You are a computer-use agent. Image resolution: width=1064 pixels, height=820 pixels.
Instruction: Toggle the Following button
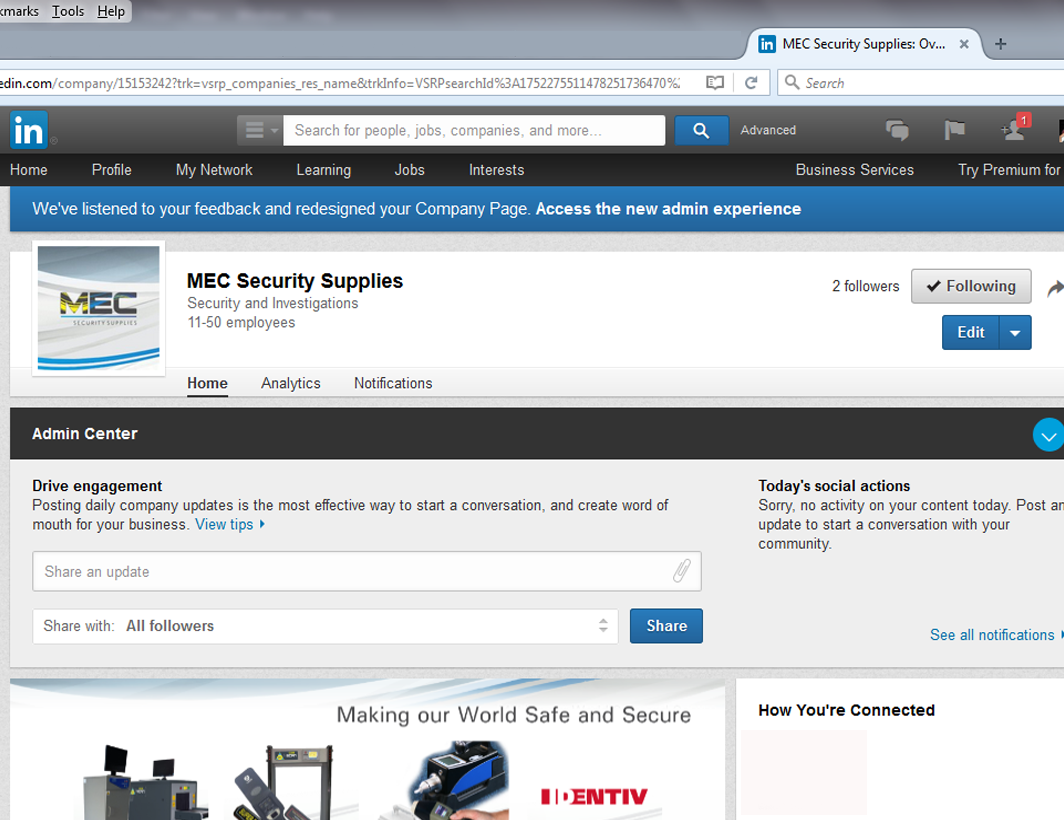pyautogui.click(x=971, y=286)
